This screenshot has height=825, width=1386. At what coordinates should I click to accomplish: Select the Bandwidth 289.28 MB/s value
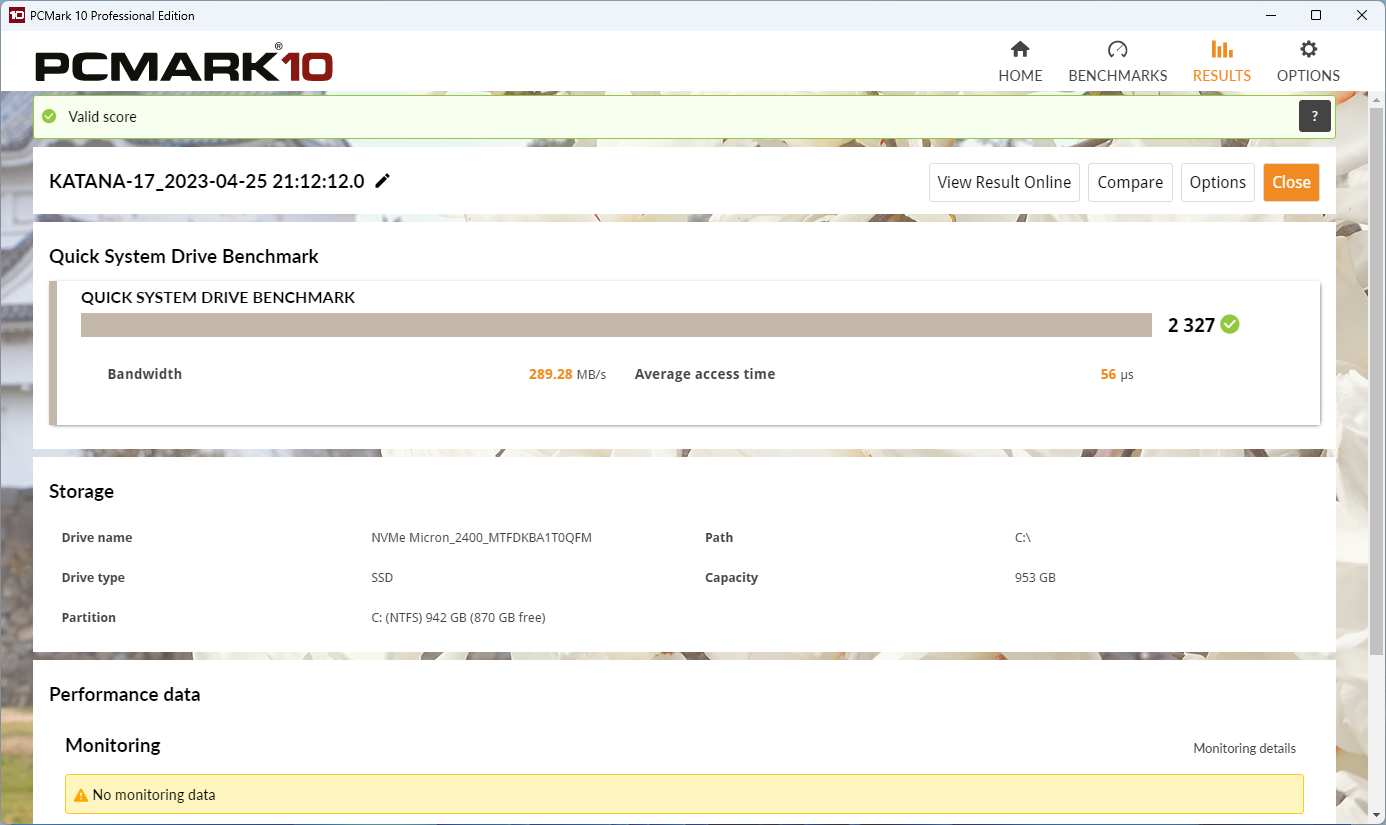(x=567, y=374)
